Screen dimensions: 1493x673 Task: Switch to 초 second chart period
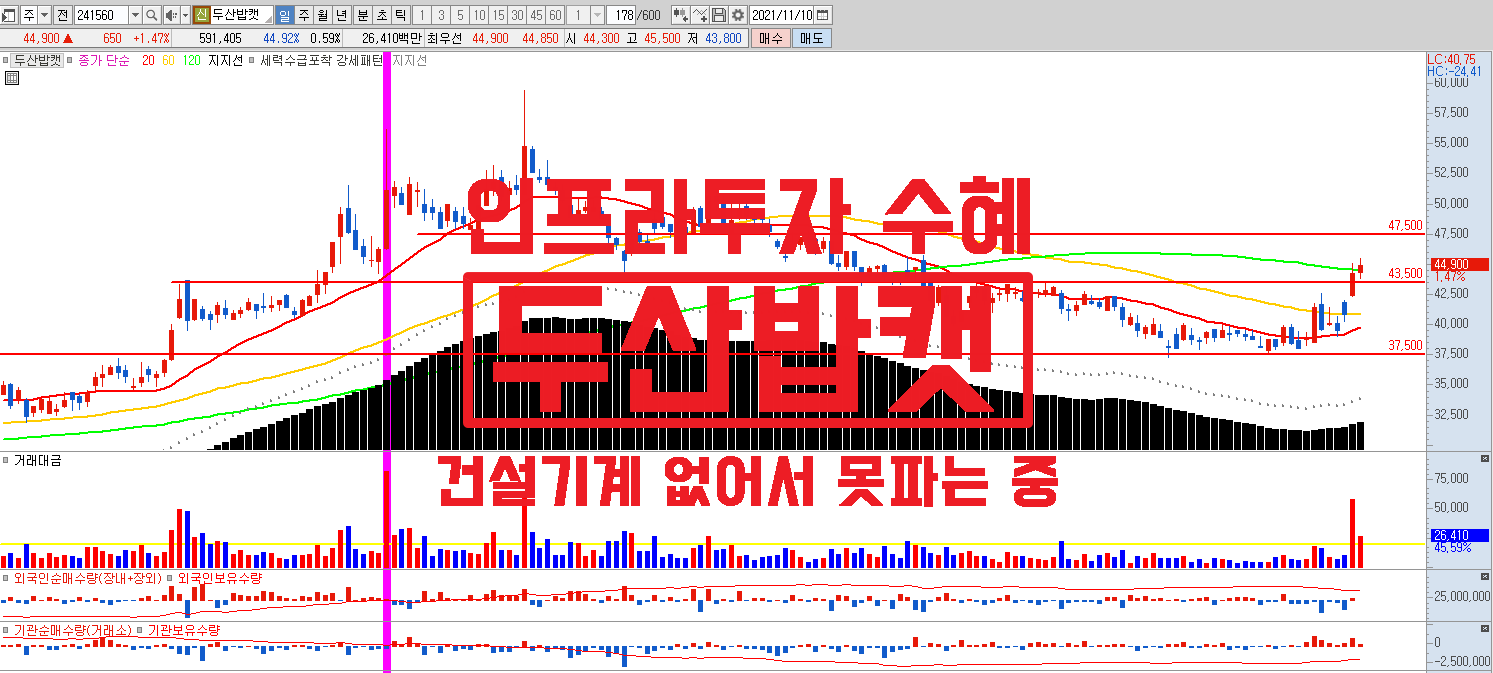pos(382,15)
